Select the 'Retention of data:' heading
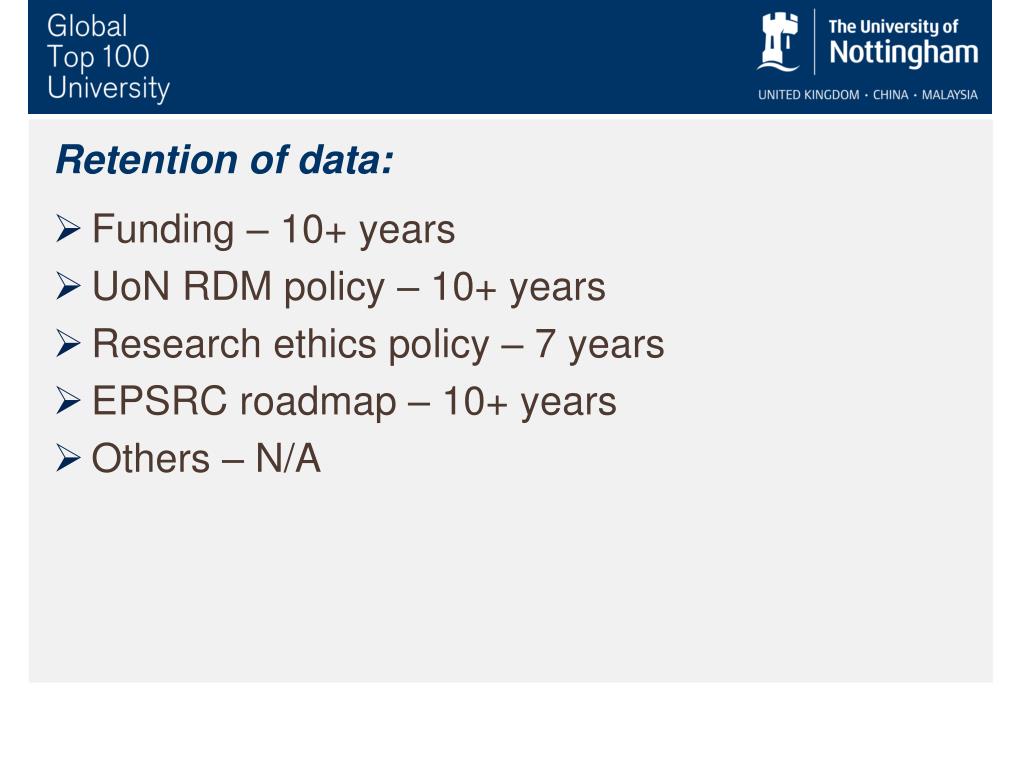Viewport: 1024px width, 768px height. [225, 160]
